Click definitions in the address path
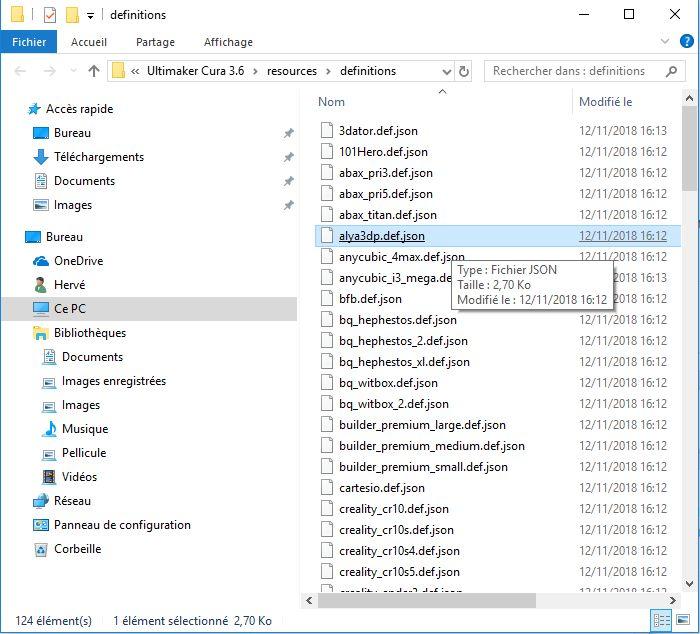The image size is (700, 634). [368, 71]
